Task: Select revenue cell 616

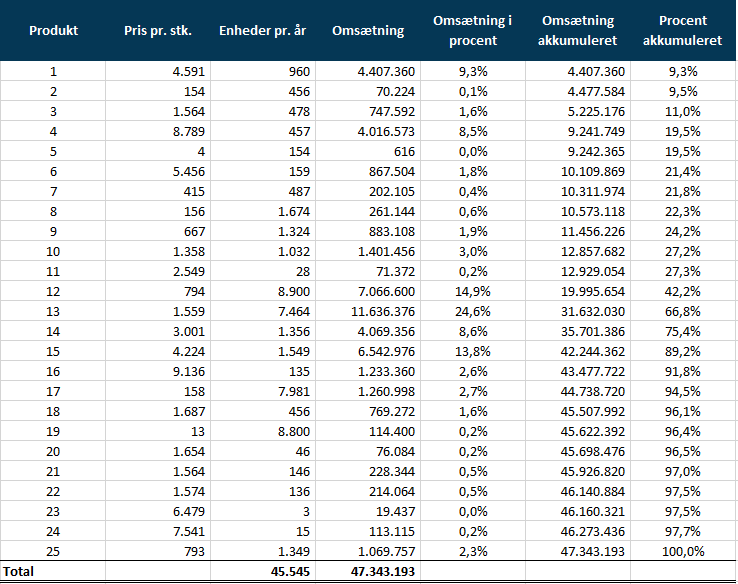Action: point(405,152)
